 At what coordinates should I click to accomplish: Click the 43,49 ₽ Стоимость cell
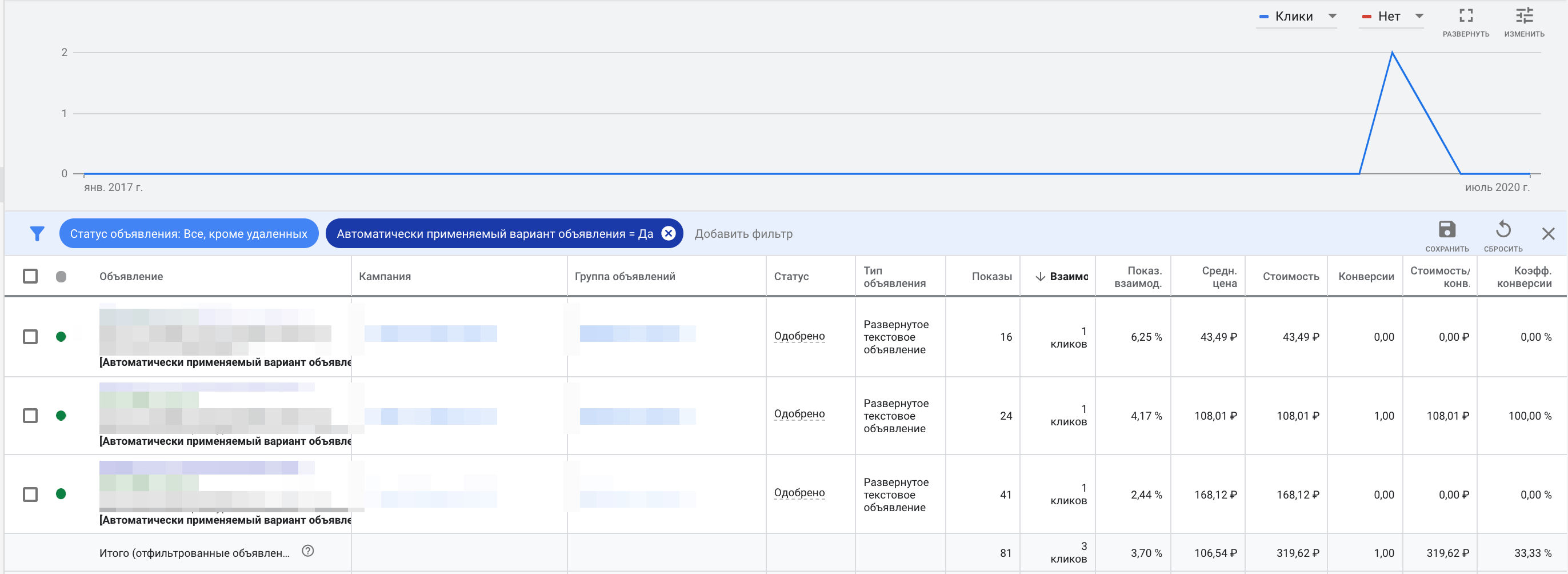click(1300, 337)
